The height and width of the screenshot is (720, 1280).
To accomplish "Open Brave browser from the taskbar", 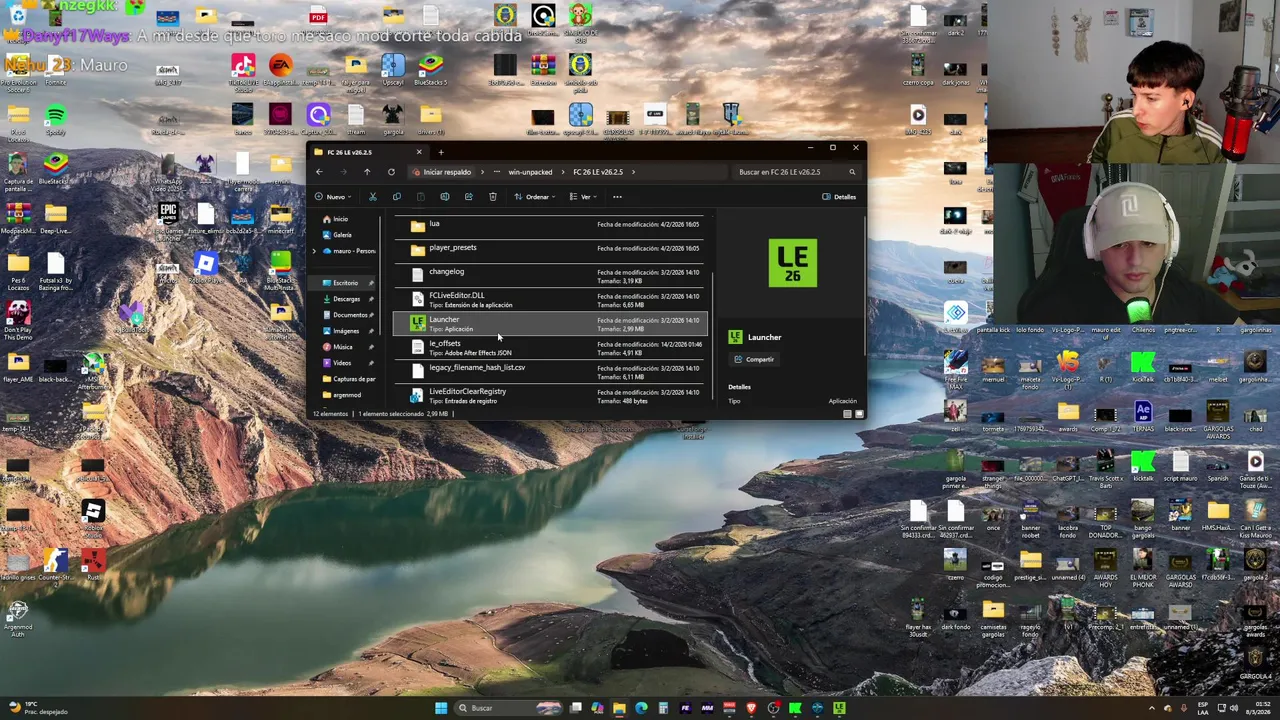I will click(751, 708).
